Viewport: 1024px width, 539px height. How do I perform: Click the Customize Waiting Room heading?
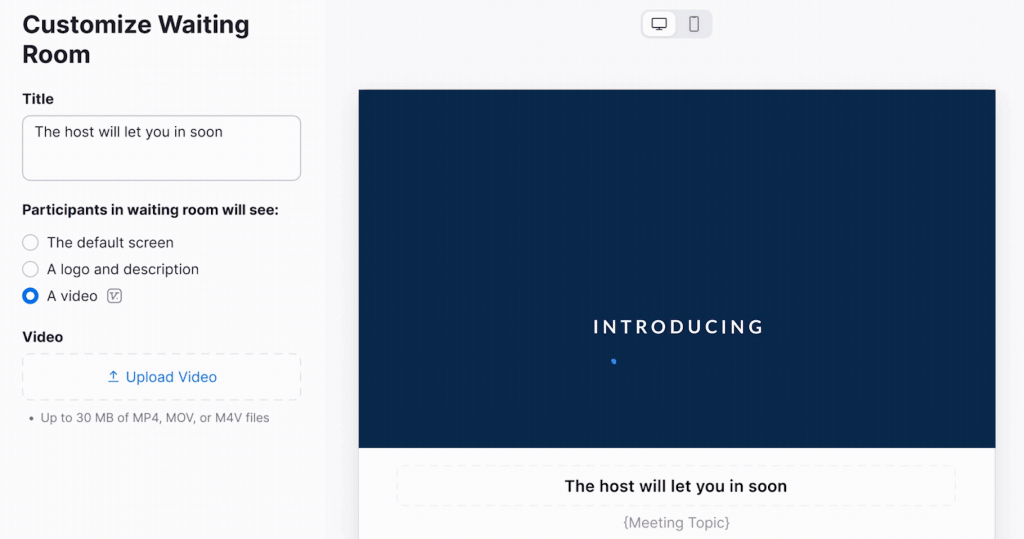coord(136,39)
